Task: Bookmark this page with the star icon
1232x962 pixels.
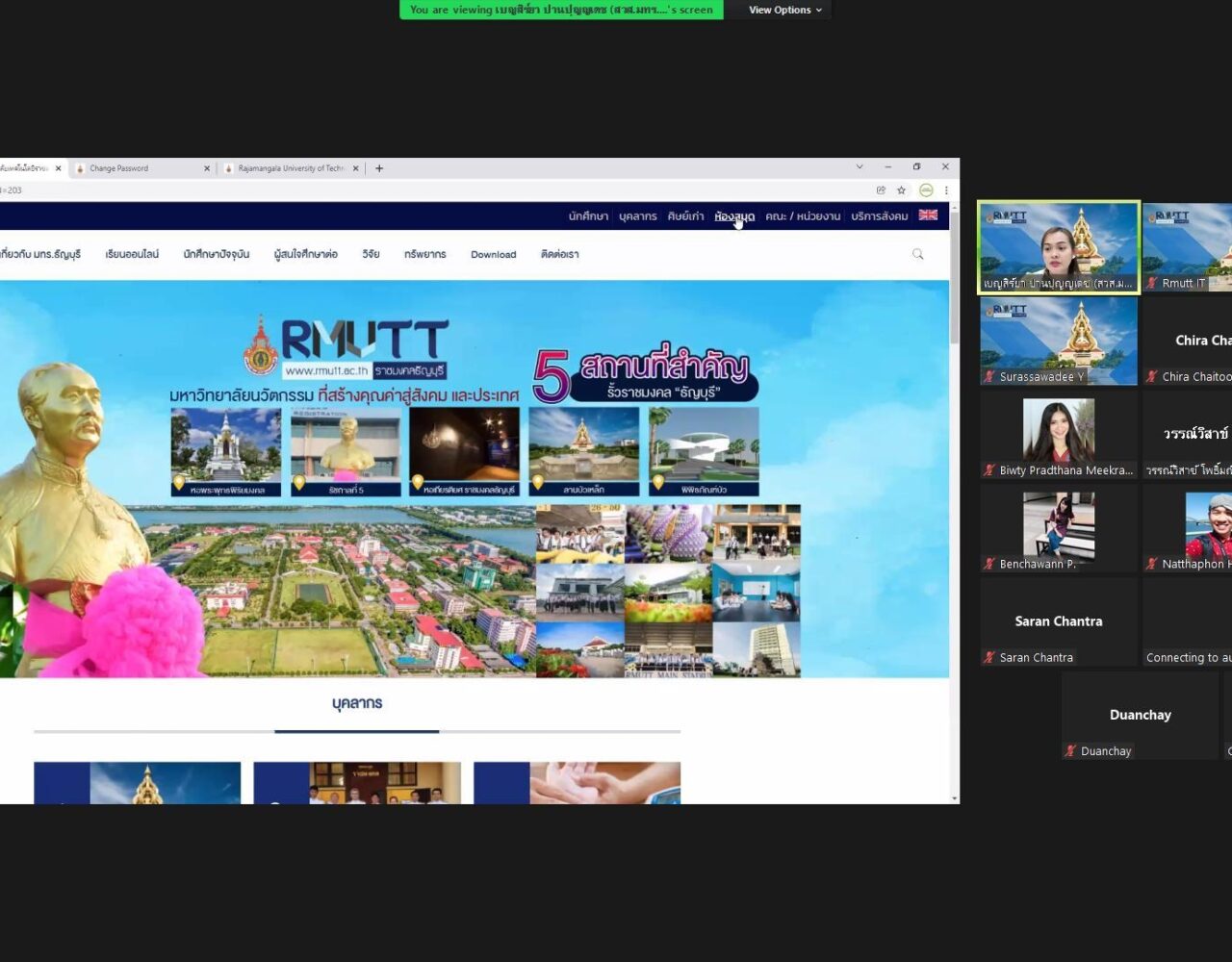Action: (902, 190)
